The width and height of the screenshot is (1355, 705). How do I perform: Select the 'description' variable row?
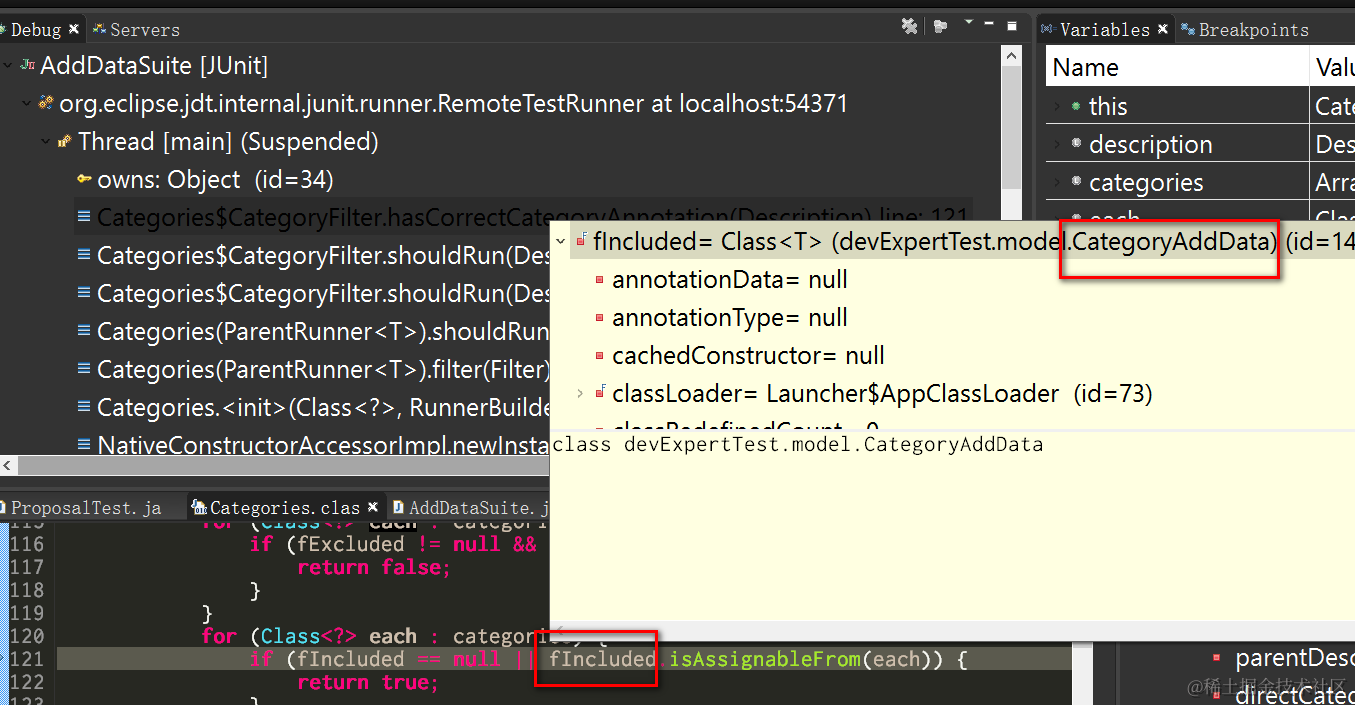(x=1200, y=144)
